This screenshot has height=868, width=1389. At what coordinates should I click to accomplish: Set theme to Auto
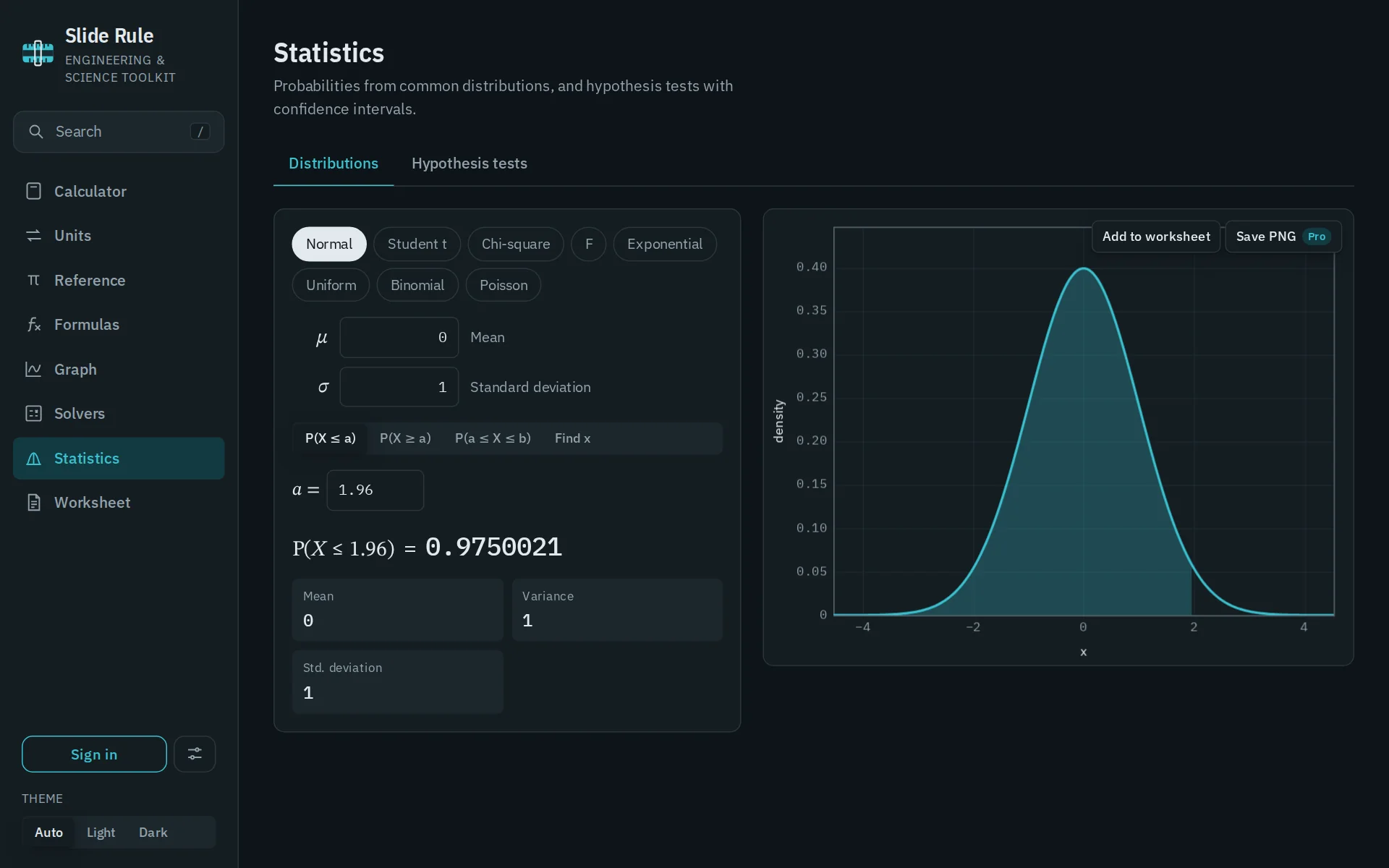click(48, 833)
